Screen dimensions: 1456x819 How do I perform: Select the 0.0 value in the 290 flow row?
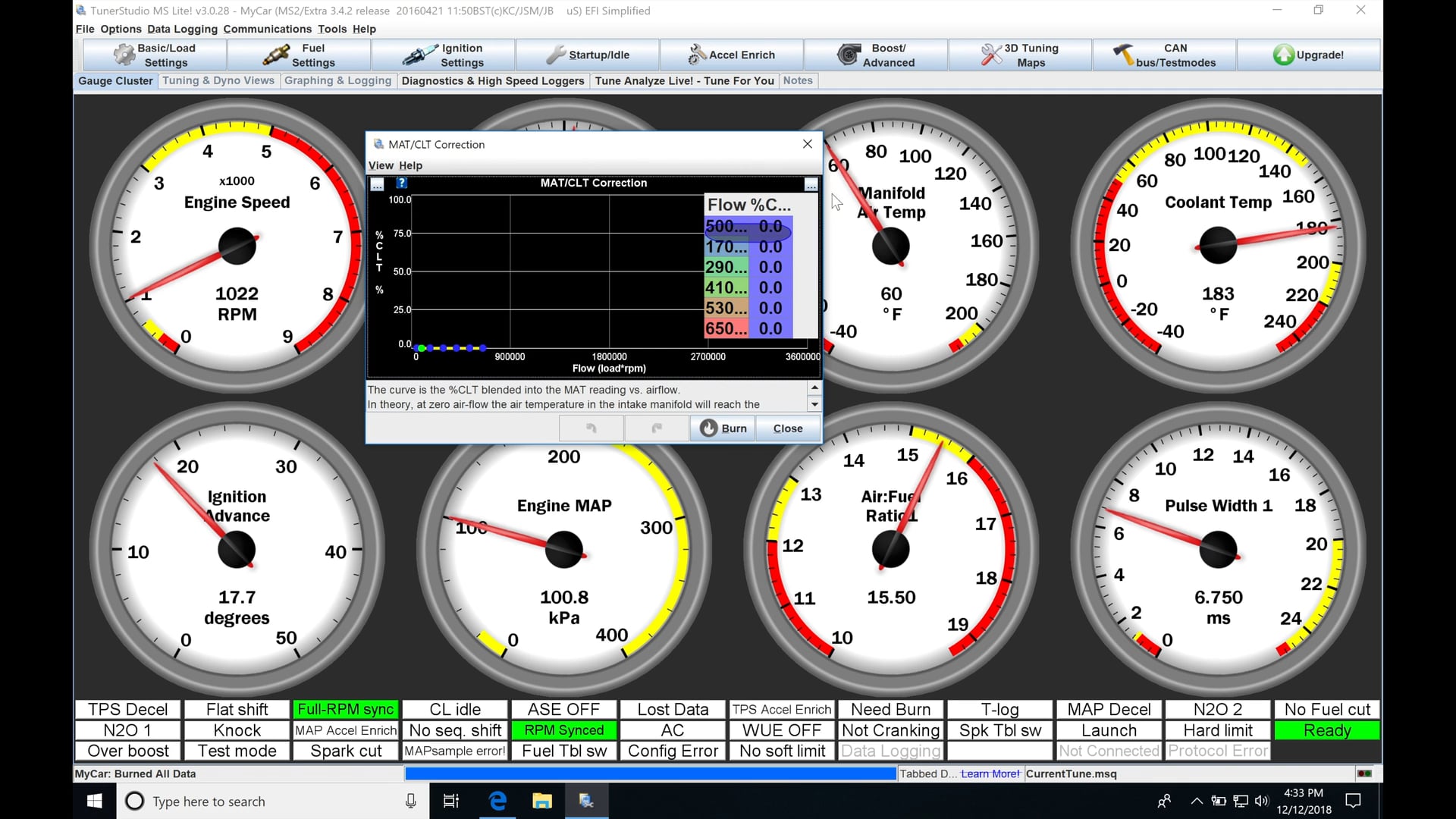[x=770, y=267]
